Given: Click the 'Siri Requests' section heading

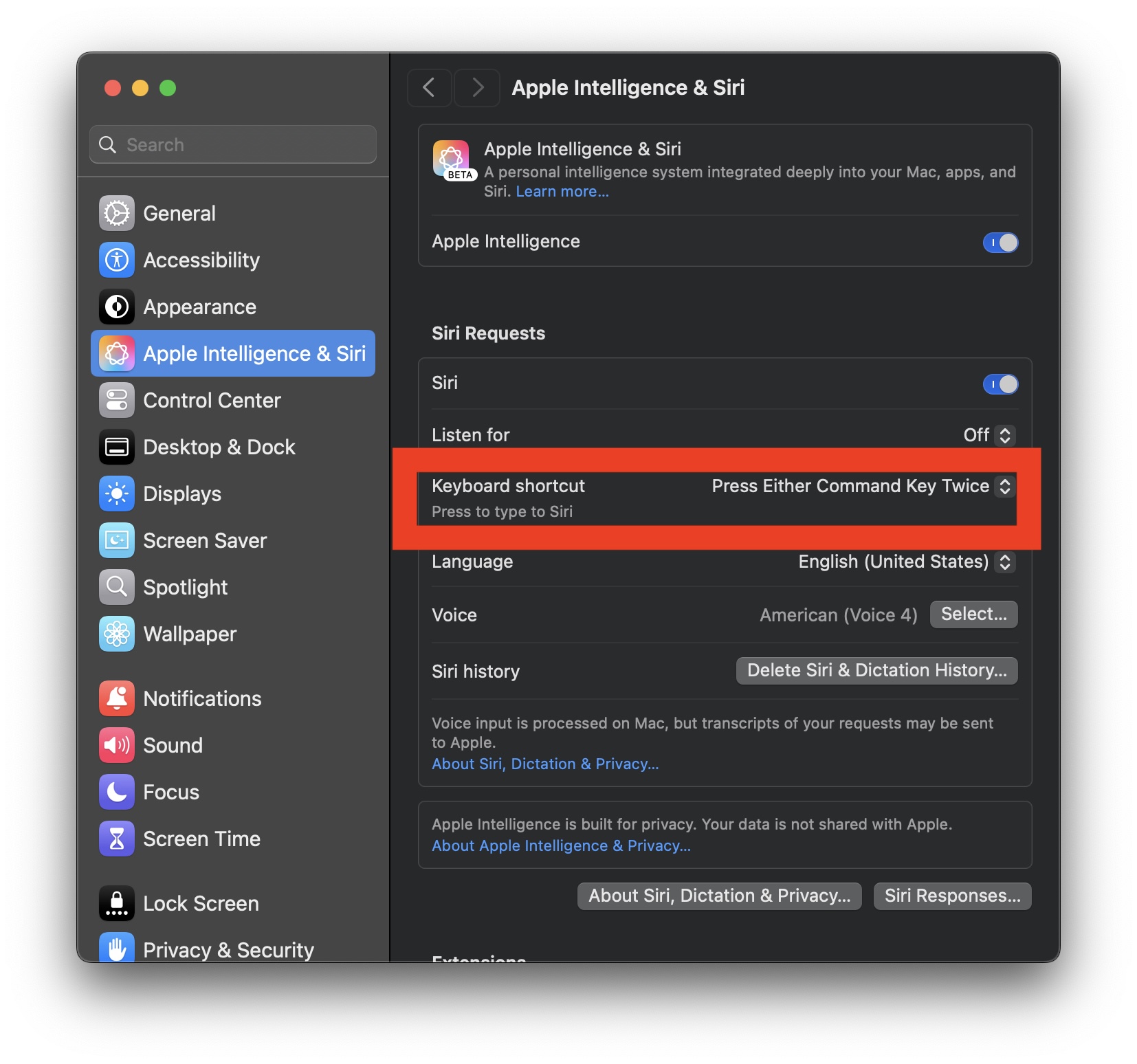Looking at the screenshot, I should coord(488,333).
